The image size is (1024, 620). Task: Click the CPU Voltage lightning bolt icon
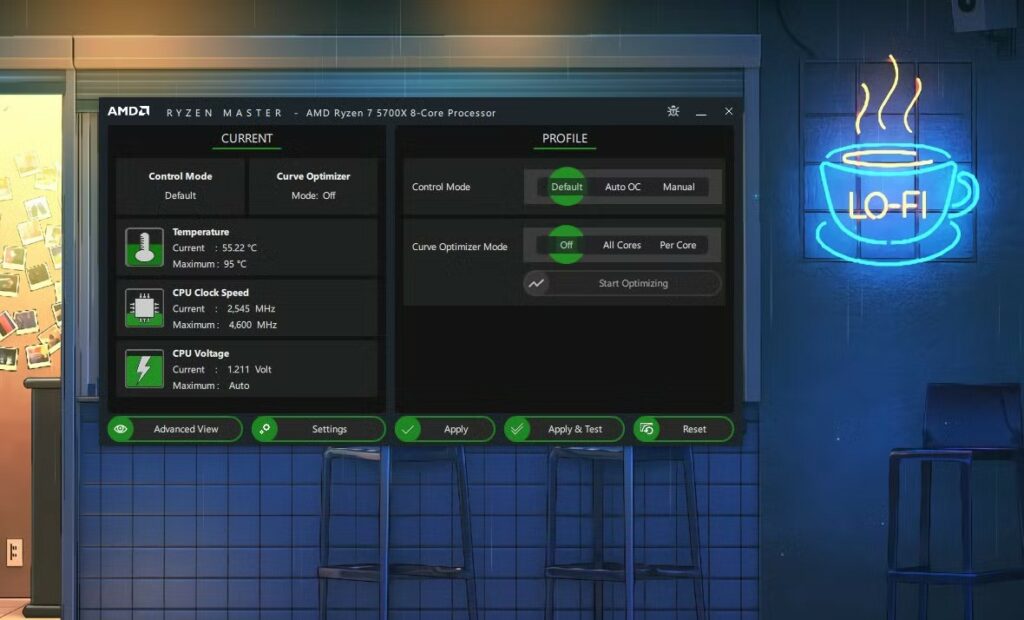[x=144, y=368]
